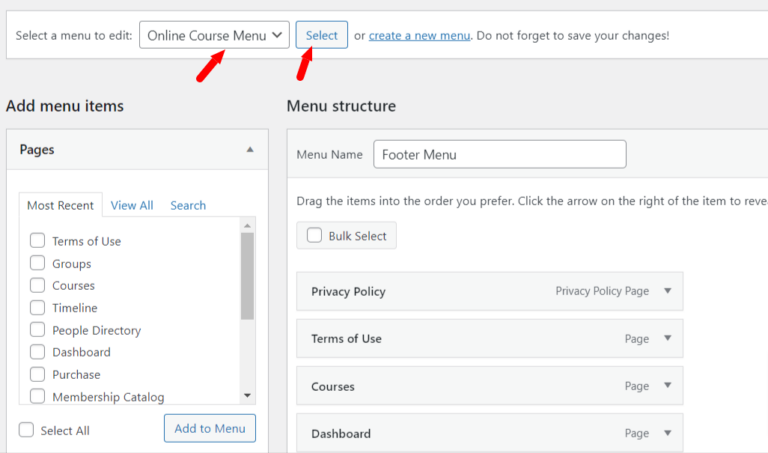Switch to the Most Recent tab
This screenshot has height=453, width=768.
(x=60, y=205)
